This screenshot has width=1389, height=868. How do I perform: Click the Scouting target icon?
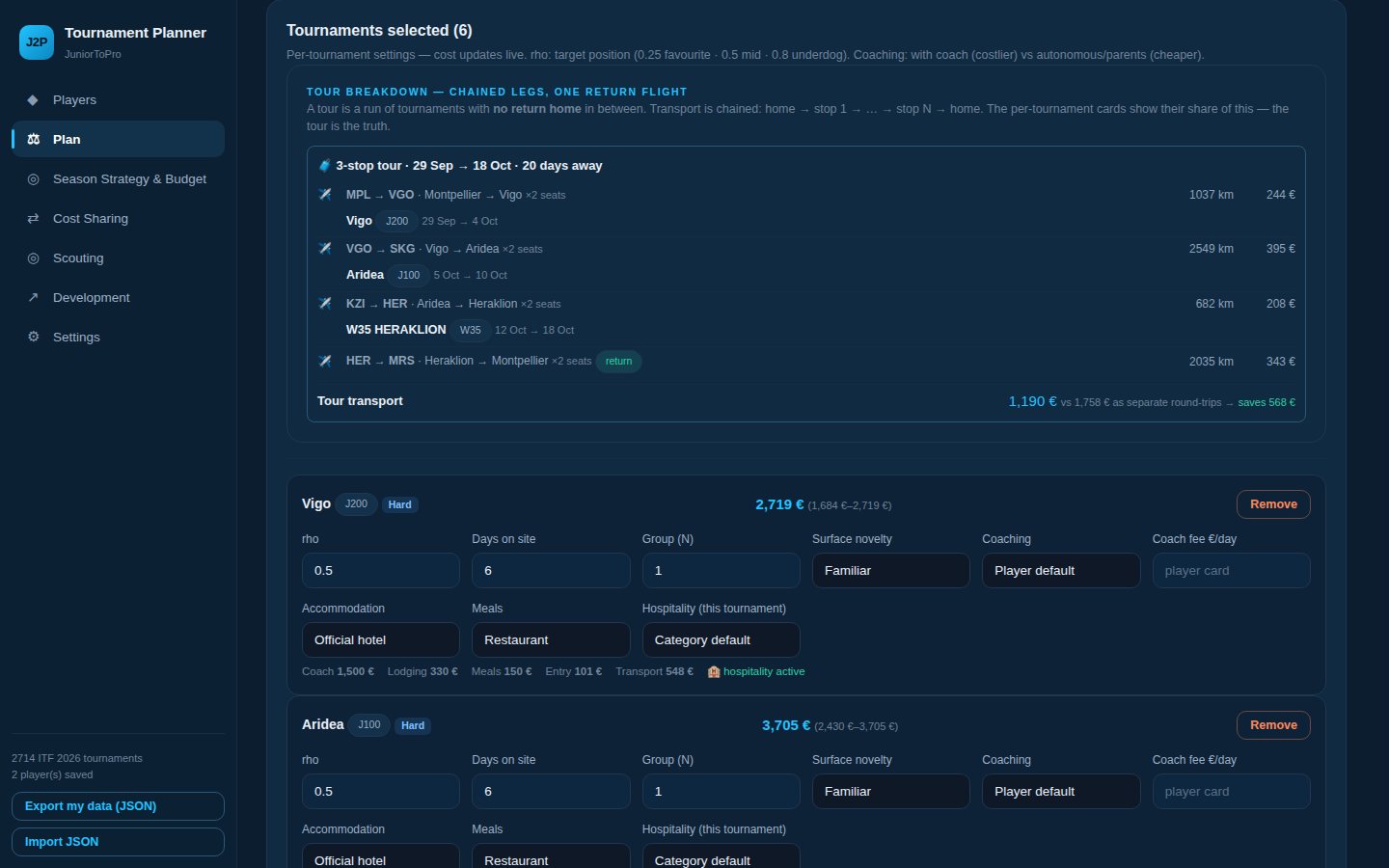(33, 258)
